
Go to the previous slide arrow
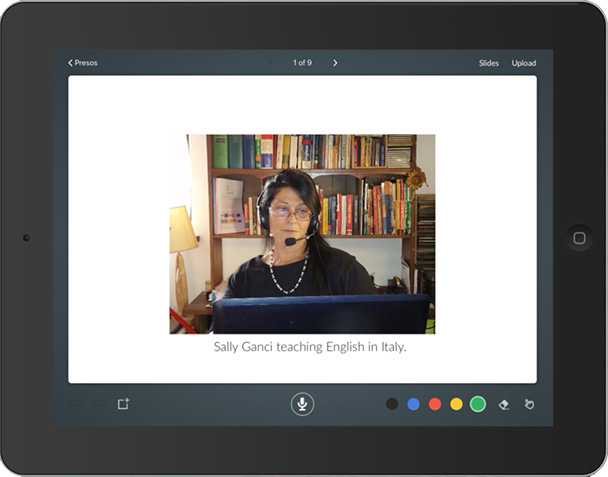269,63
